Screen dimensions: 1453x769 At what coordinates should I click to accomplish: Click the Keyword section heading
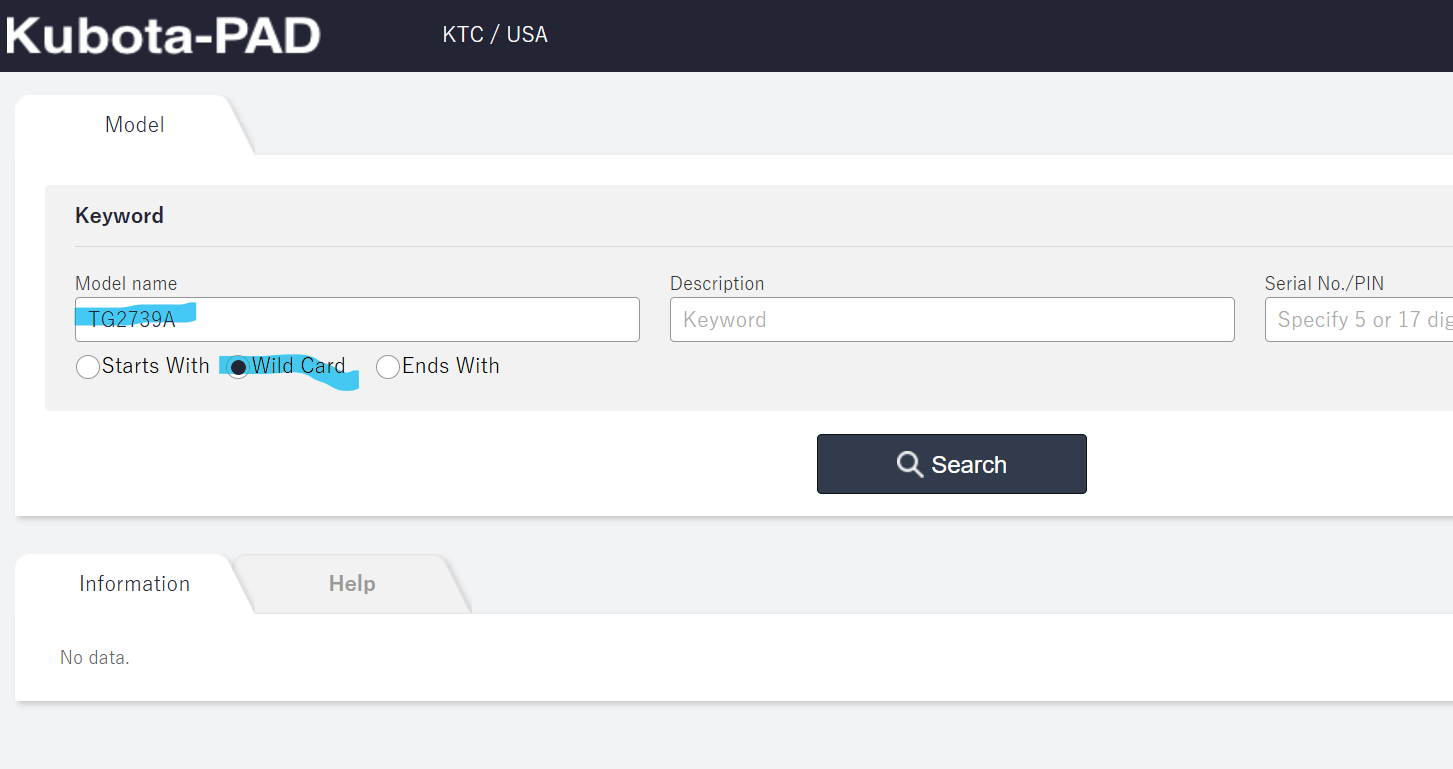pos(119,216)
